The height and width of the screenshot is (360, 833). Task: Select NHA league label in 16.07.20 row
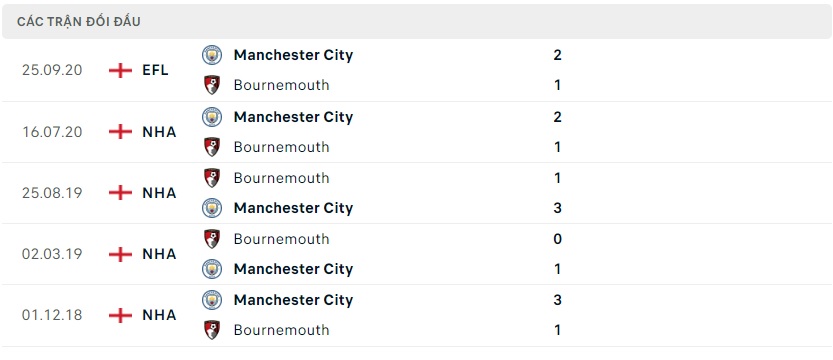click(159, 132)
